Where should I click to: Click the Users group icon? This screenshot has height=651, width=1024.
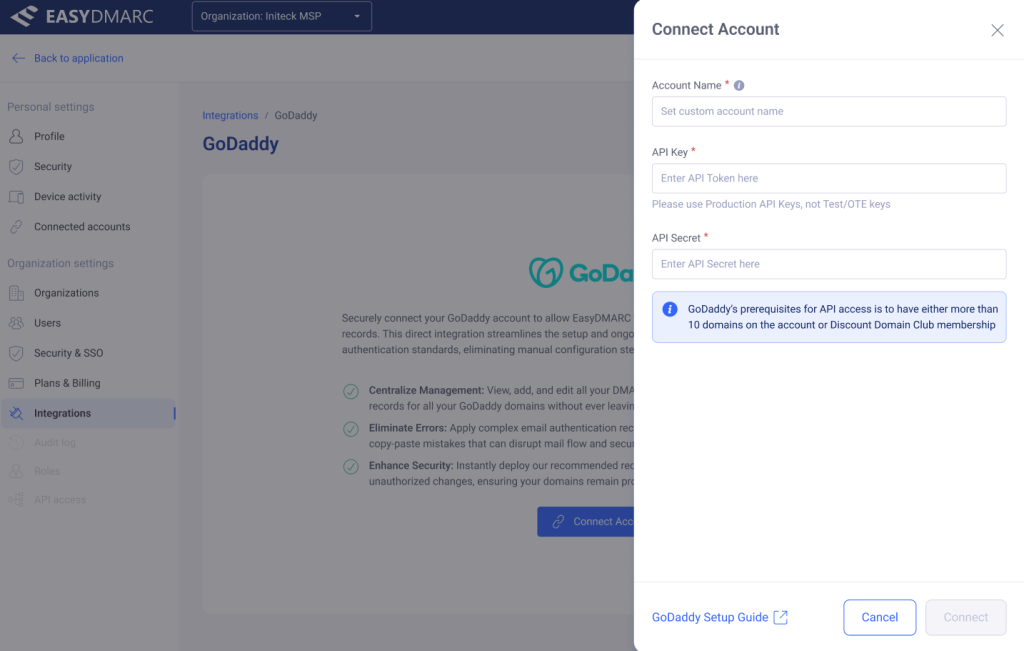pos(16,323)
